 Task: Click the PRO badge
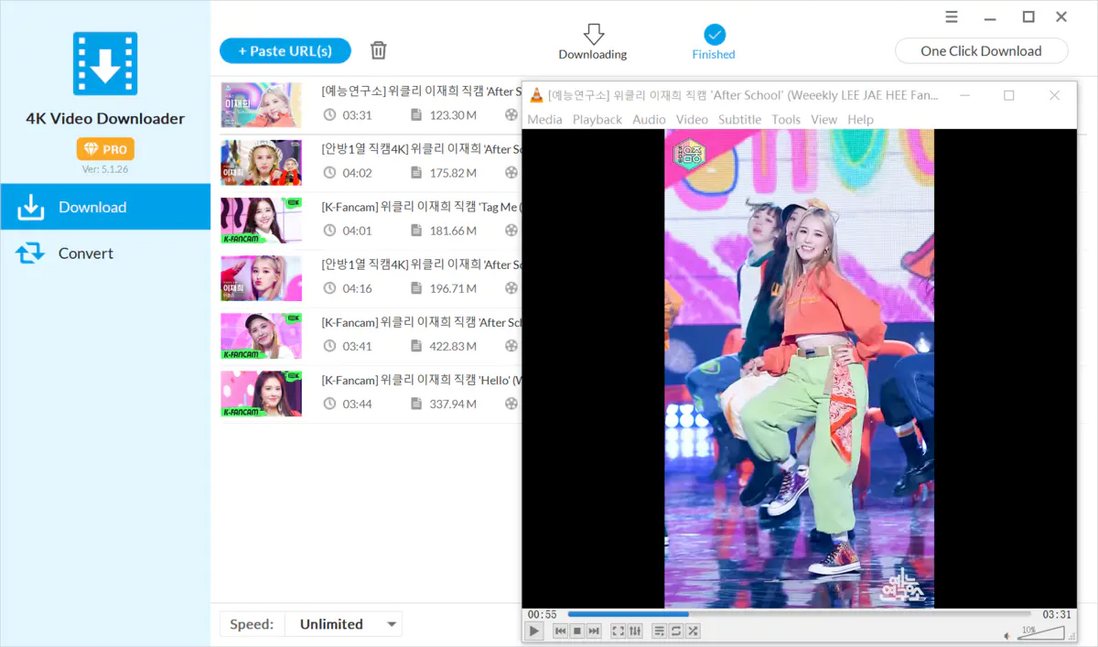point(105,149)
